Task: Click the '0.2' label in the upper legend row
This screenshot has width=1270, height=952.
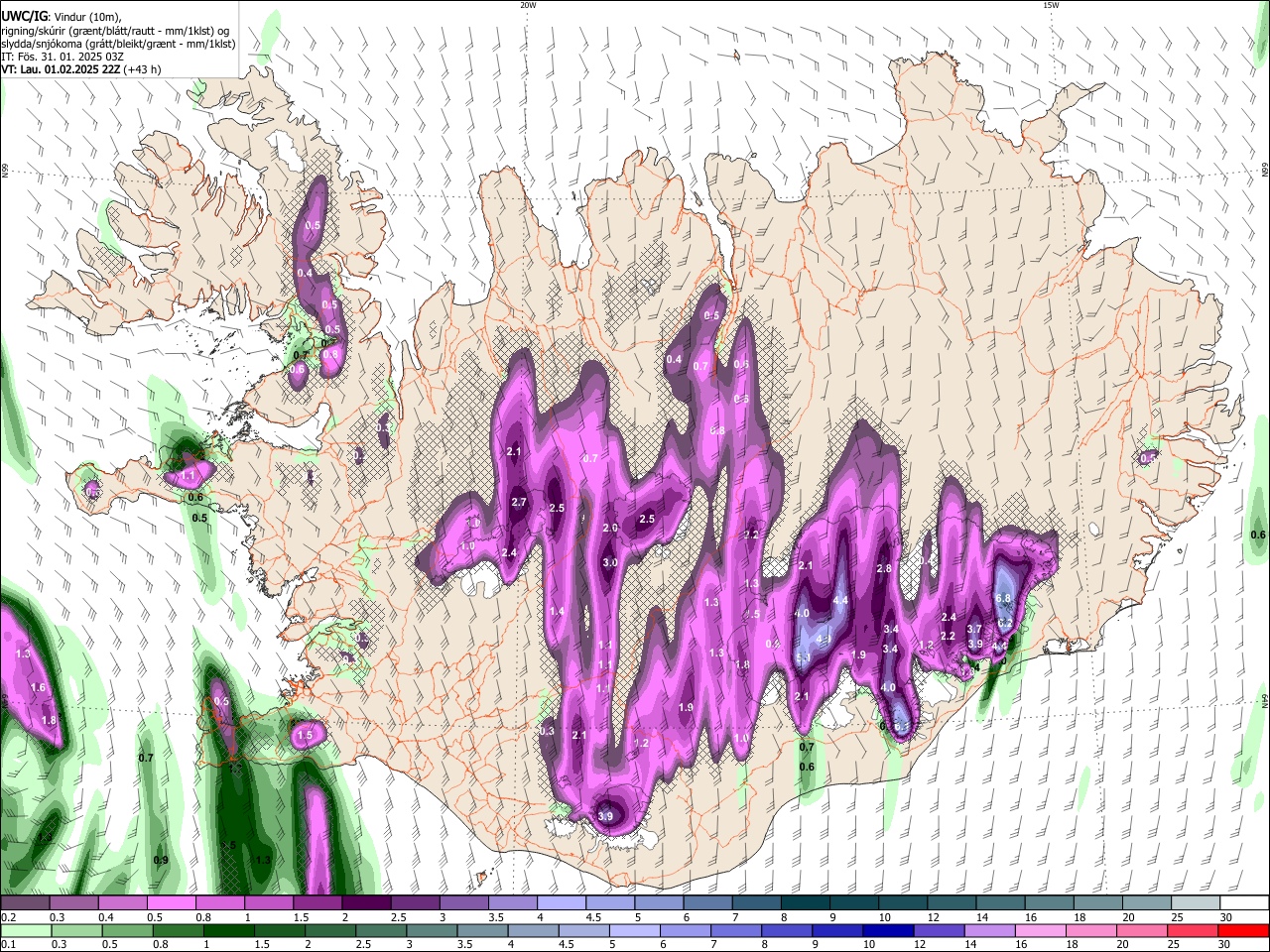Action: (9, 917)
